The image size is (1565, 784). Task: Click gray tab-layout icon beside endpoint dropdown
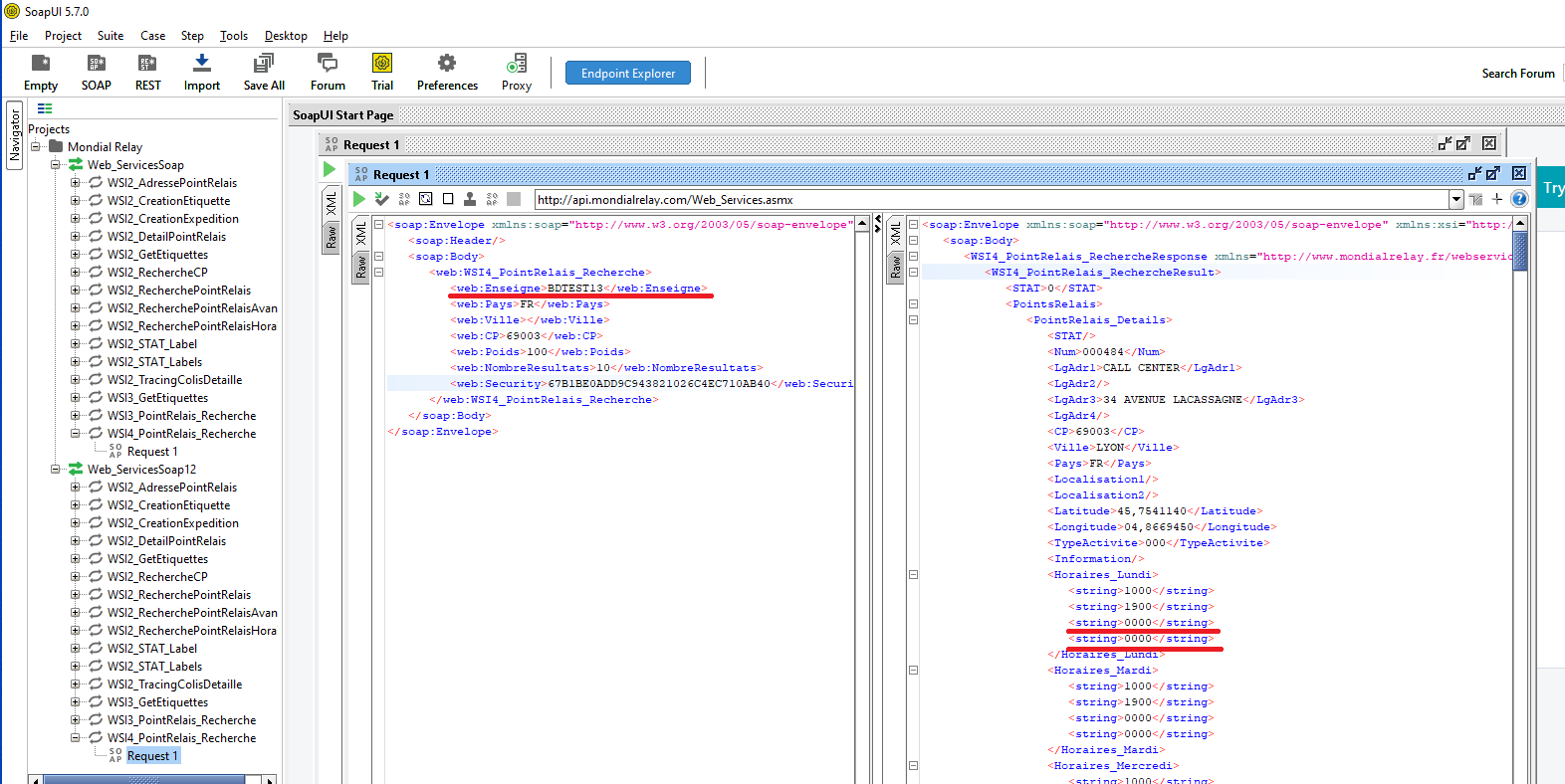pos(1475,199)
